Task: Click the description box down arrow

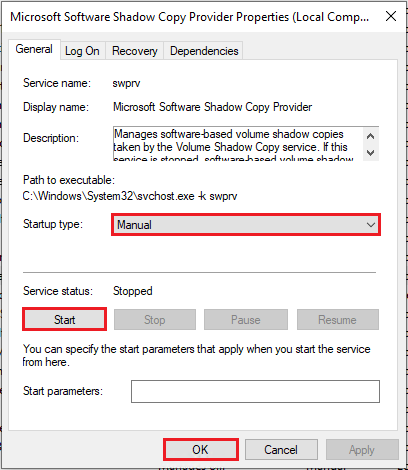Action: (370, 153)
